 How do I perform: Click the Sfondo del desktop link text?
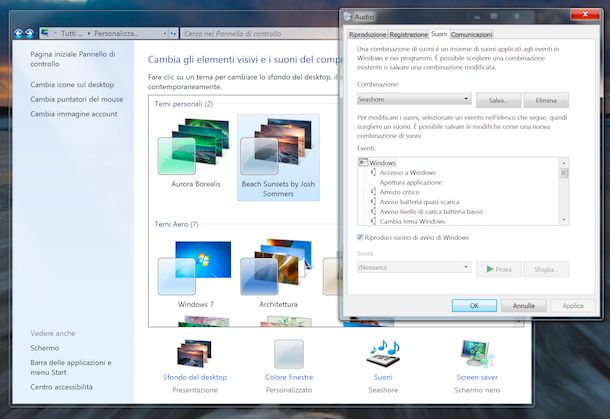195,377
